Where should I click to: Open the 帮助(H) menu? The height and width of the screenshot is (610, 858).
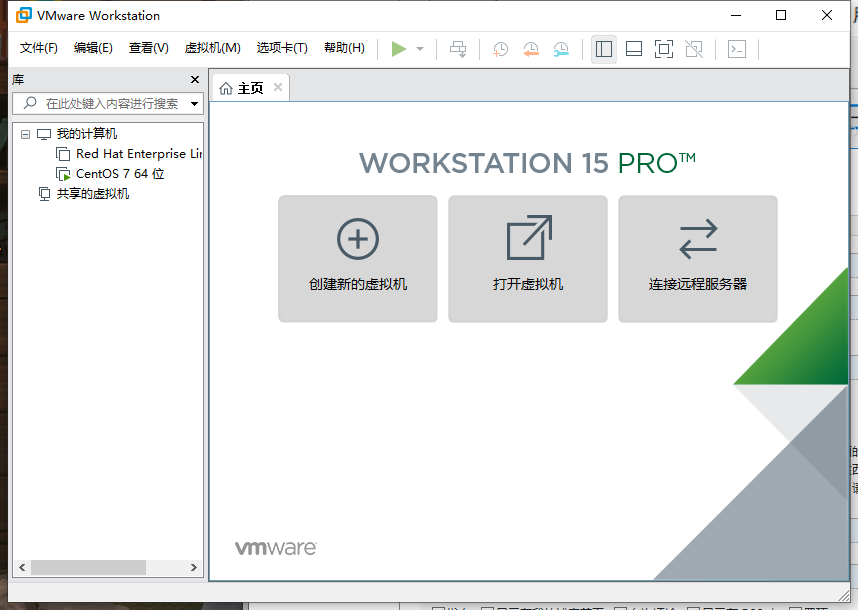[x=344, y=48]
